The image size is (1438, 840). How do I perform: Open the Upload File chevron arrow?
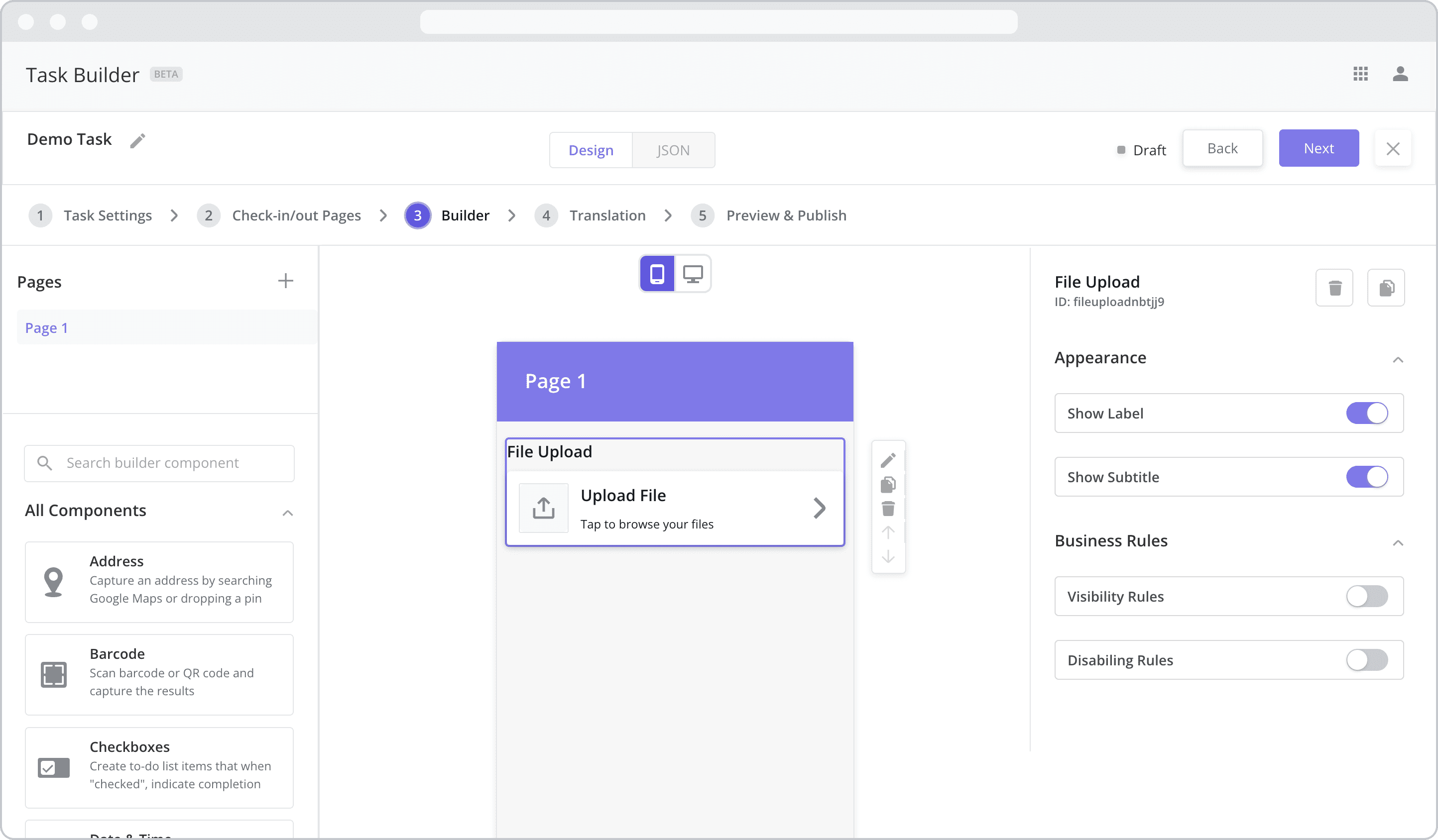[820, 508]
